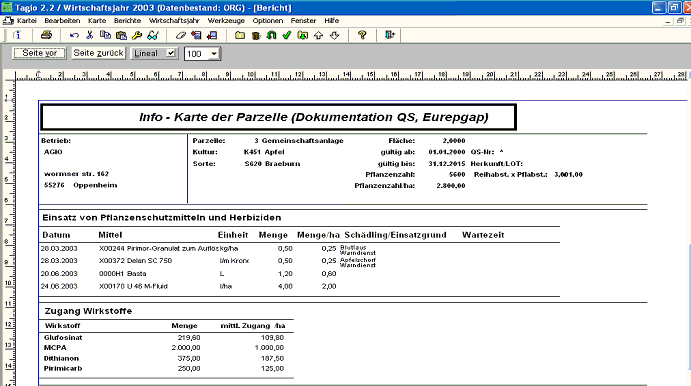The image size is (691, 386).
Task: Click the Tagio application icon in title bar
Action: pyautogui.click(x=7, y=7)
